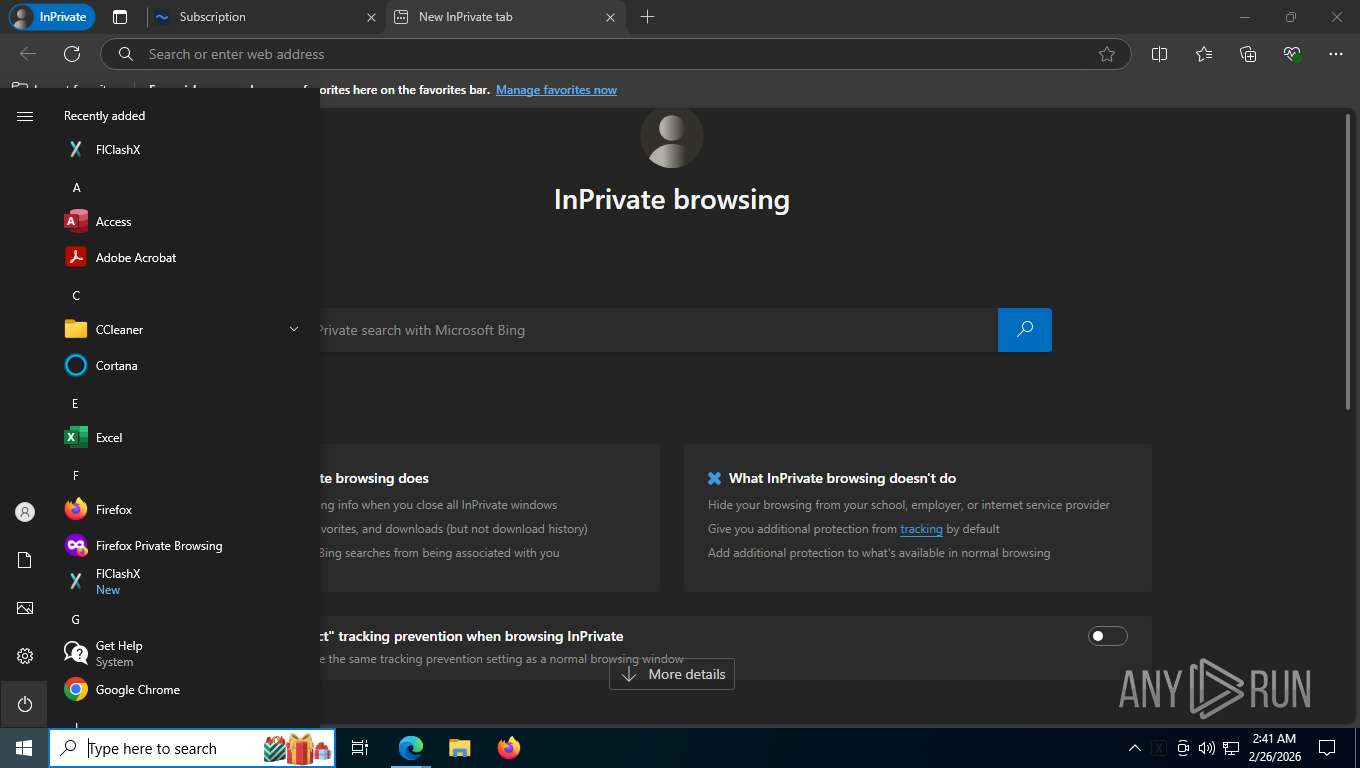Image resolution: width=1360 pixels, height=768 pixels.
Task: Close the New InPrivate tab
Action: [x=611, y=17]
